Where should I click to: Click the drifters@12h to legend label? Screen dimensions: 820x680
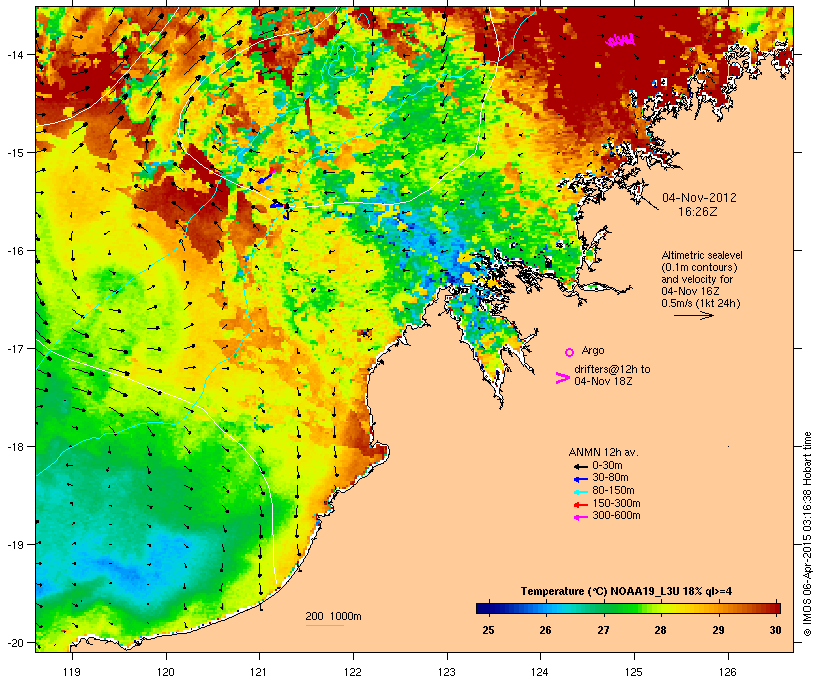612,369
